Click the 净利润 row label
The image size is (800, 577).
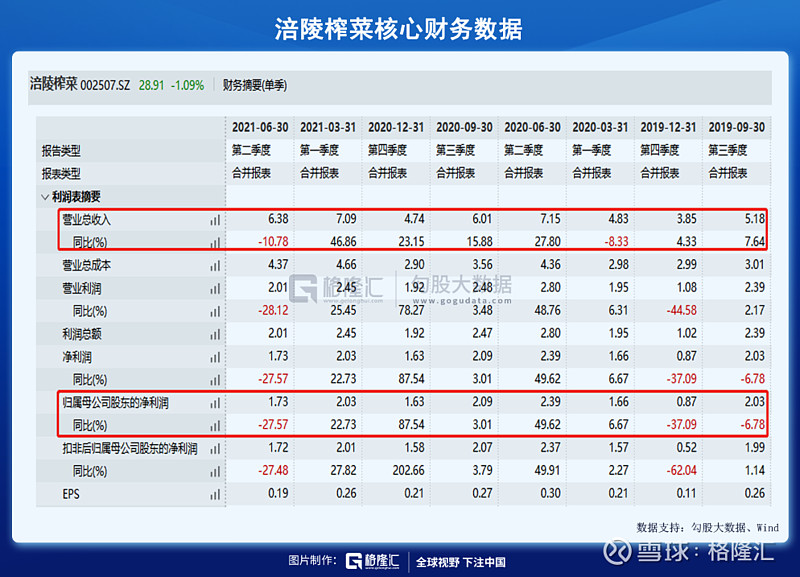pyautogui.click(x=77, y=358)
